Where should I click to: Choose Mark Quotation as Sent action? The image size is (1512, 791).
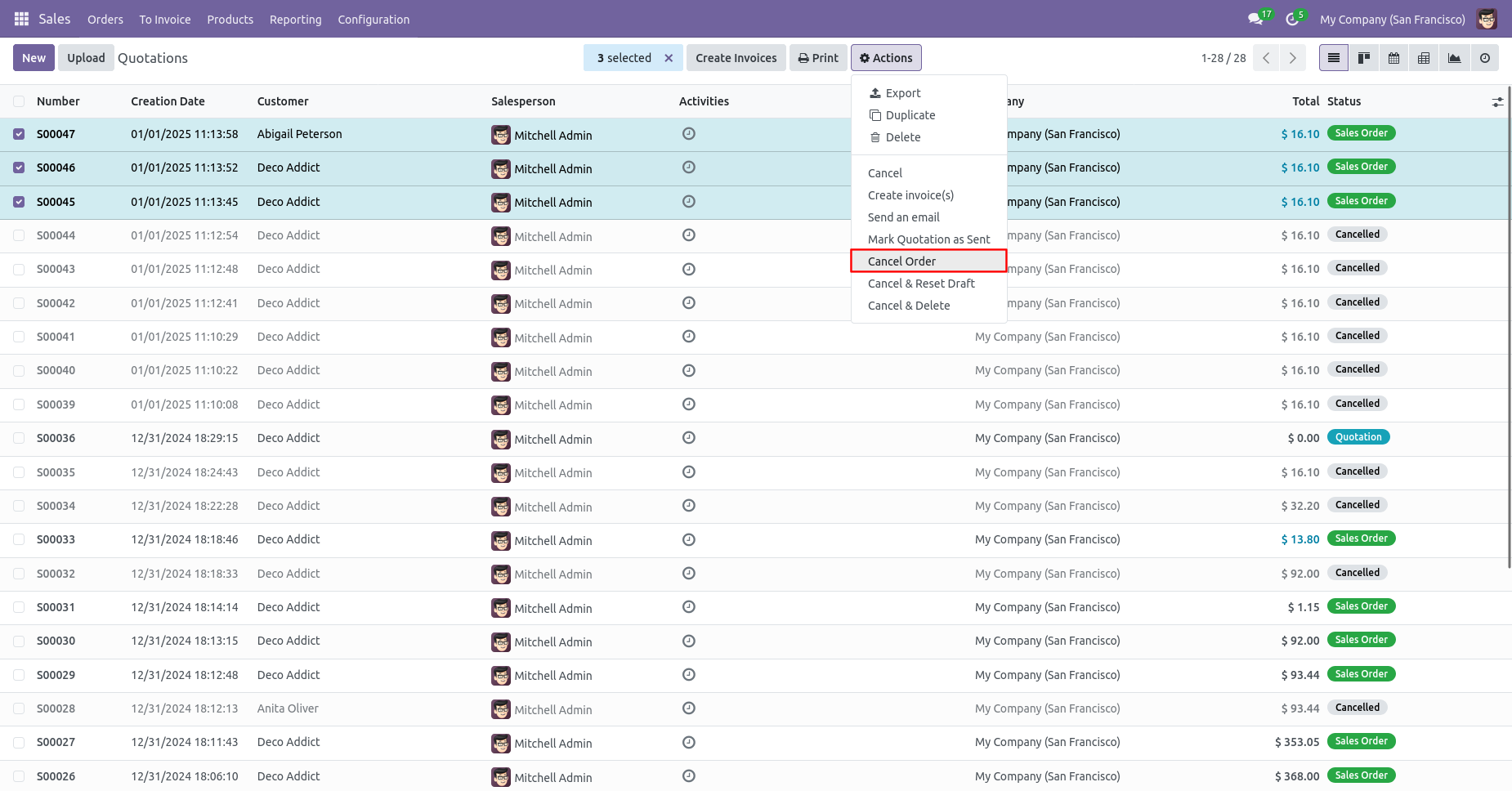point(928,239)
